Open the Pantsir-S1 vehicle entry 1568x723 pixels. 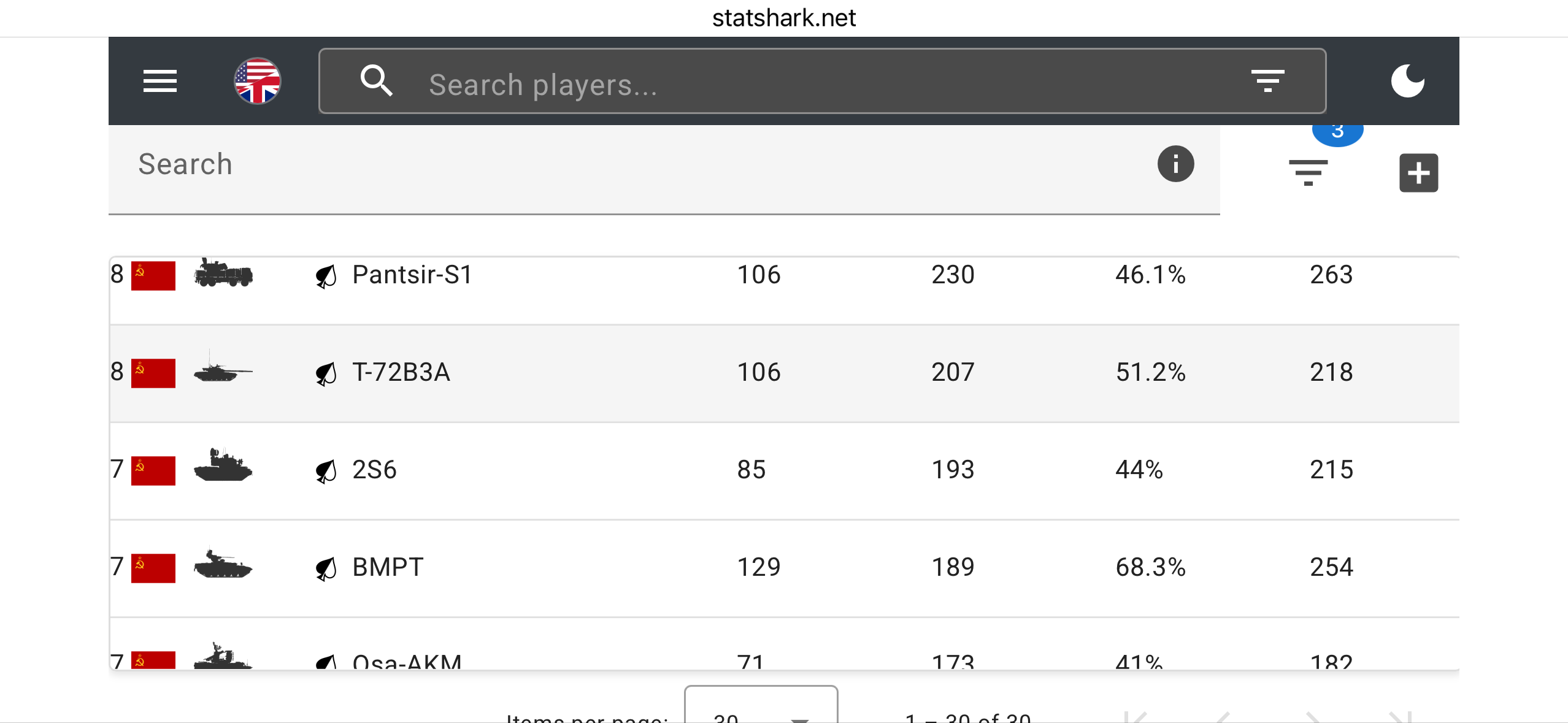(x=412, y=275)
